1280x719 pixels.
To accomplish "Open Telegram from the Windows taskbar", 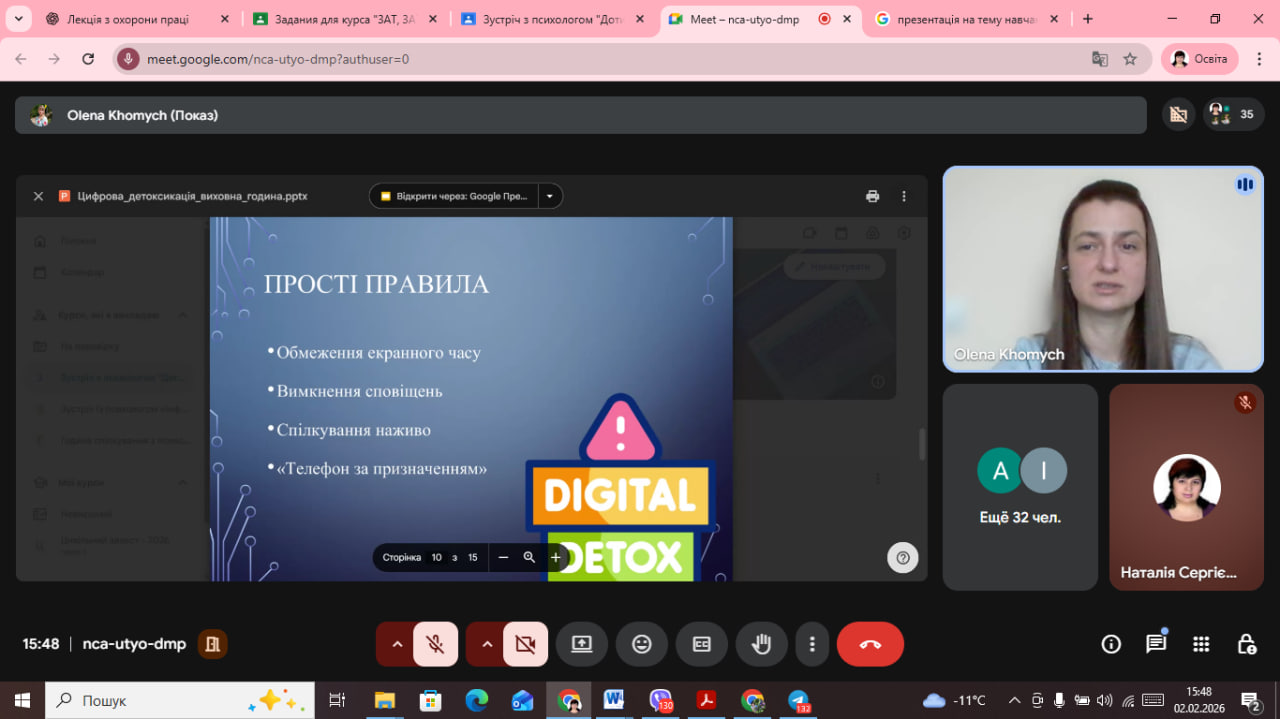I will (x=798, y=700).
